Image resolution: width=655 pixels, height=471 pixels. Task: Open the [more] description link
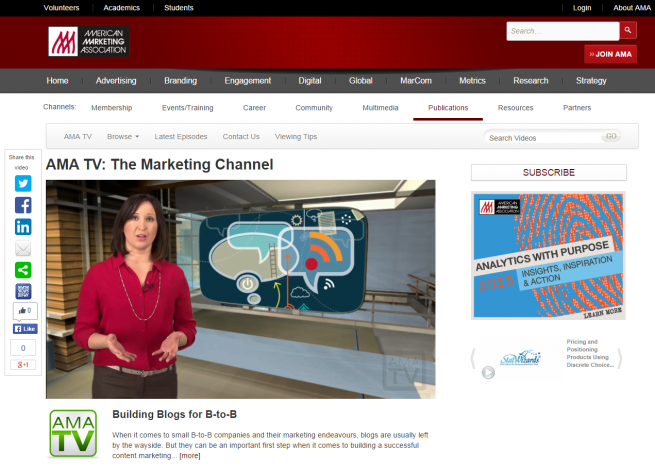[x=189, y=456]
